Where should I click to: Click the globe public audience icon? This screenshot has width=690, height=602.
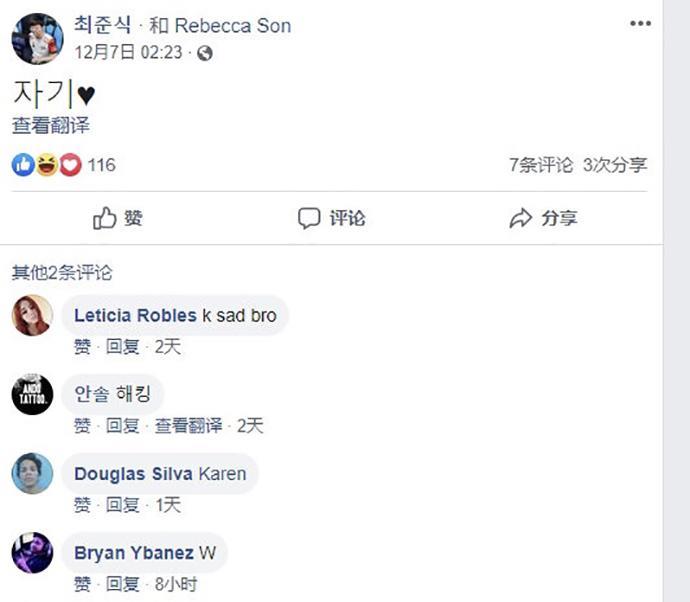205,53
